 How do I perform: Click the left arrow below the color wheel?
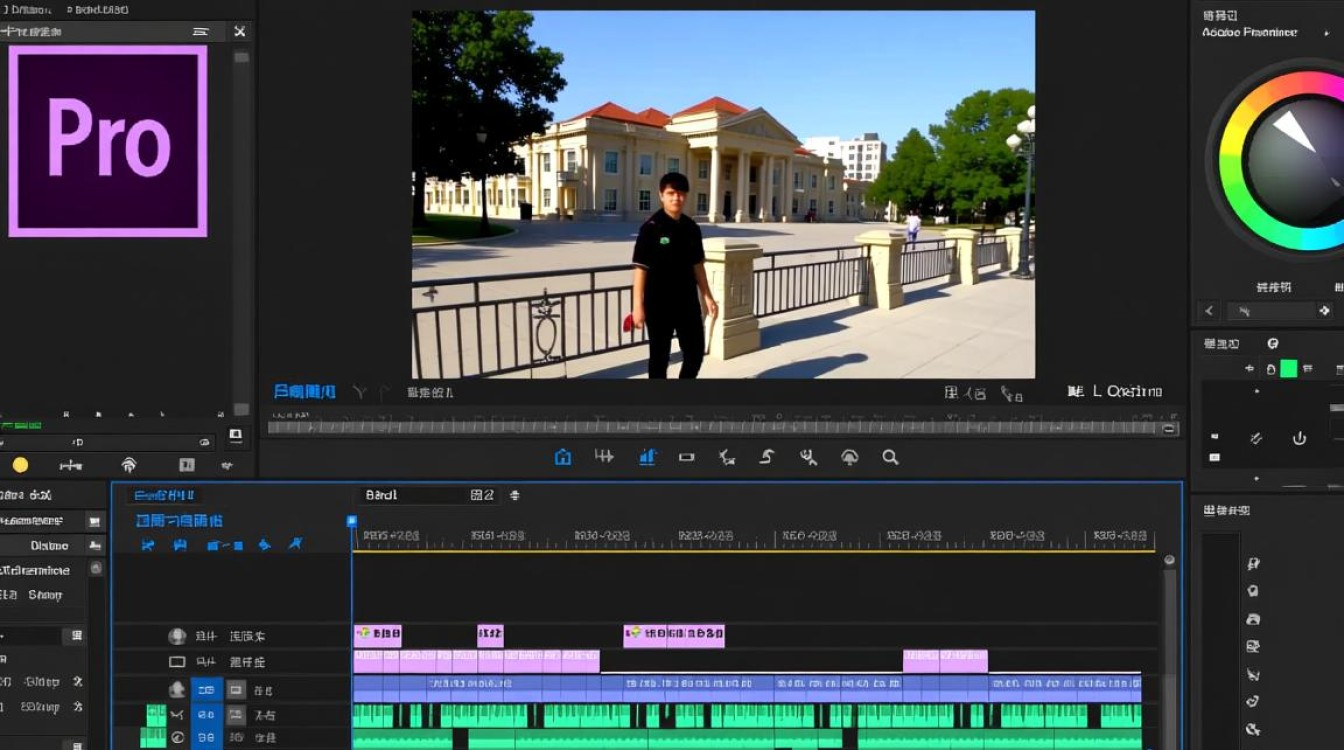point(1209,312)
